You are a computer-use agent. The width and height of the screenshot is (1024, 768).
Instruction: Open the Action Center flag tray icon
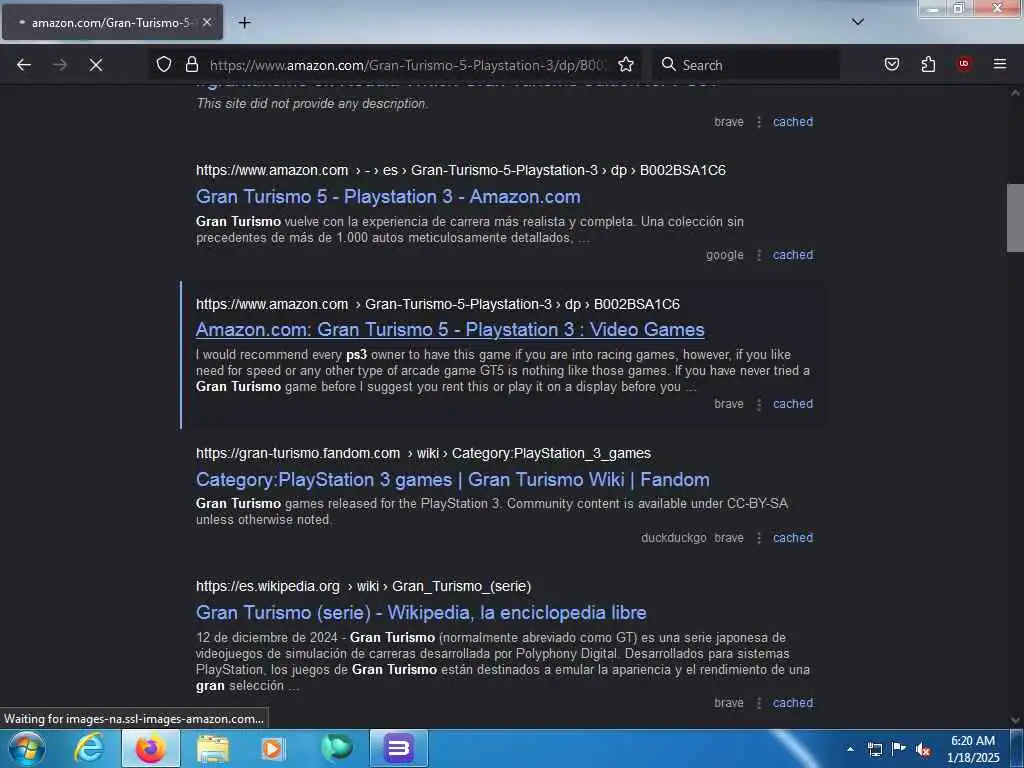click(899, 748)
